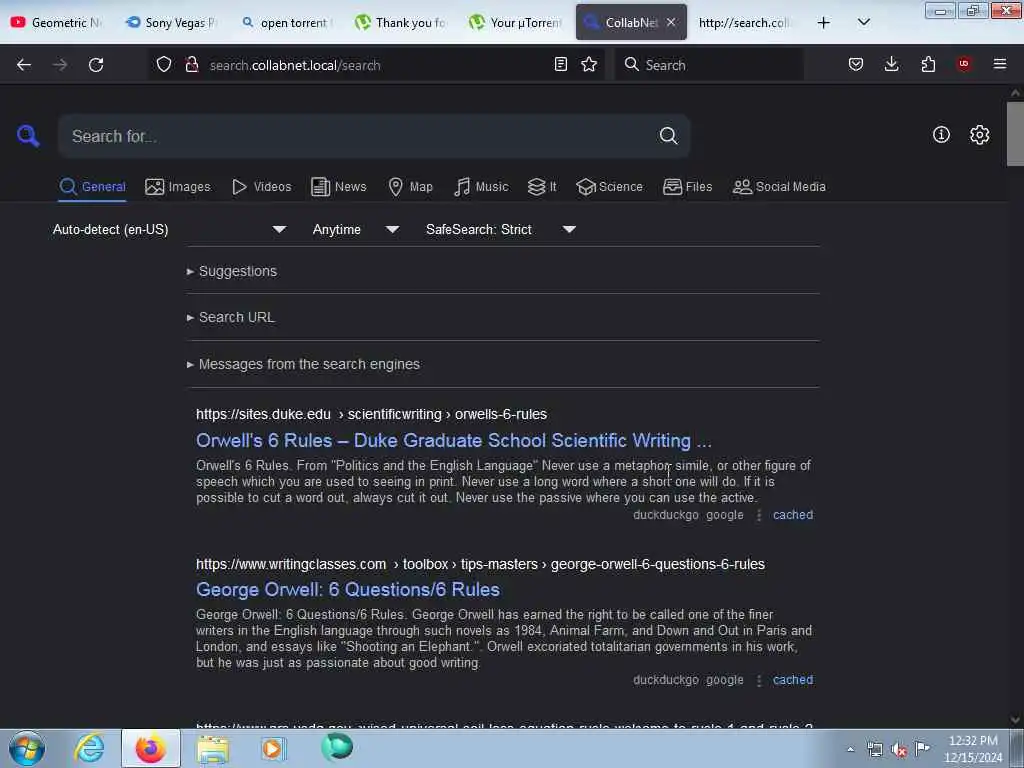Screen dimensions: 1024x768
Task: Switch to http://search.coll tab
Action: pos(744,23)
